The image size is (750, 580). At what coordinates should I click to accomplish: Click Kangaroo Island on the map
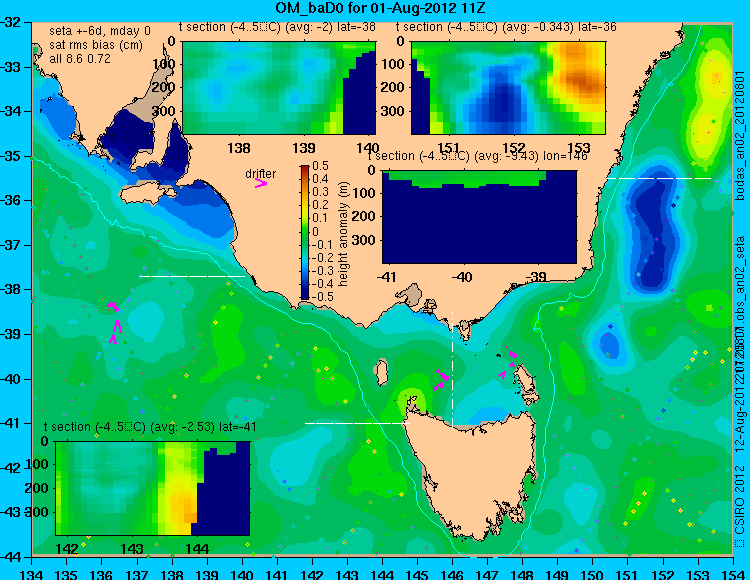click(148, 194)
